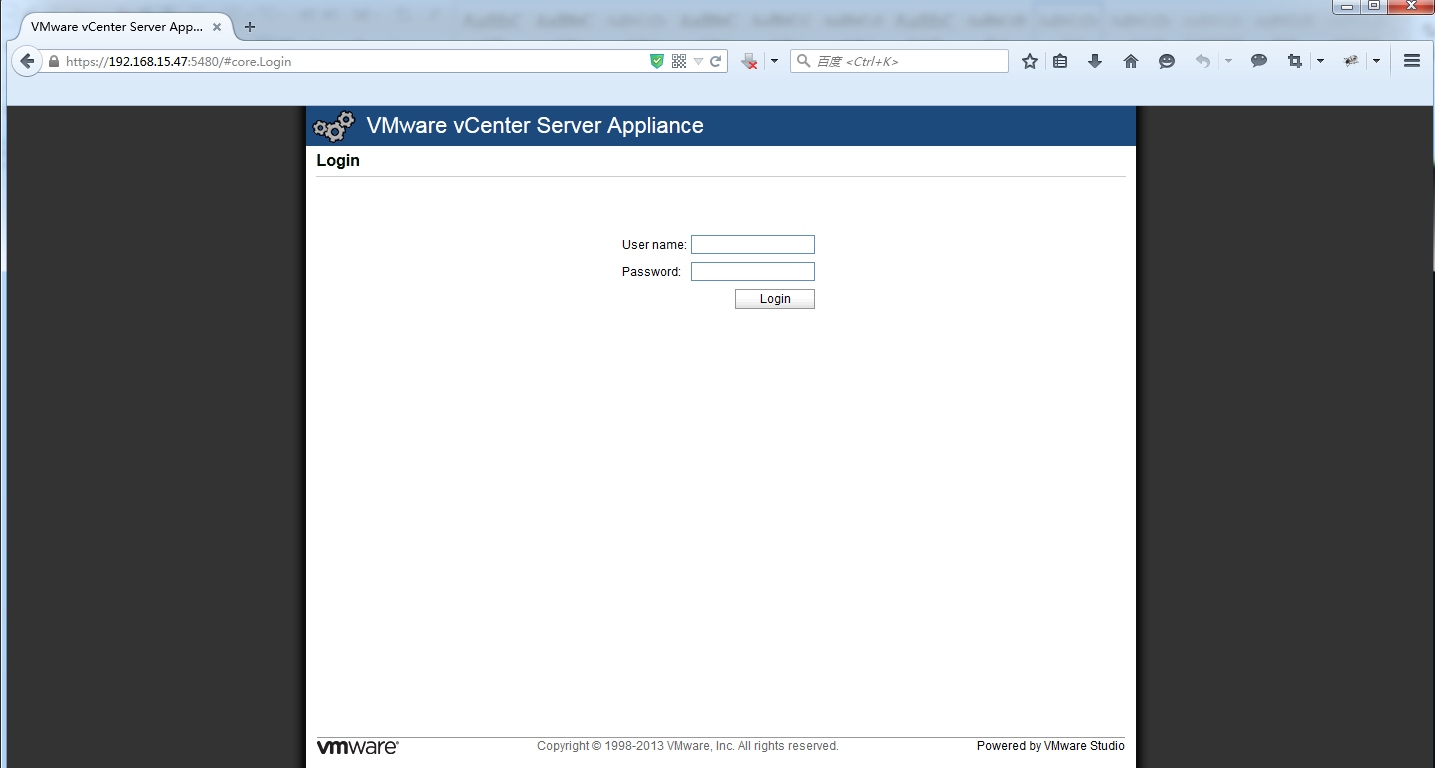
Task: Click the "User name:" label
Action: pyautogui.click(x=654, y=245)
